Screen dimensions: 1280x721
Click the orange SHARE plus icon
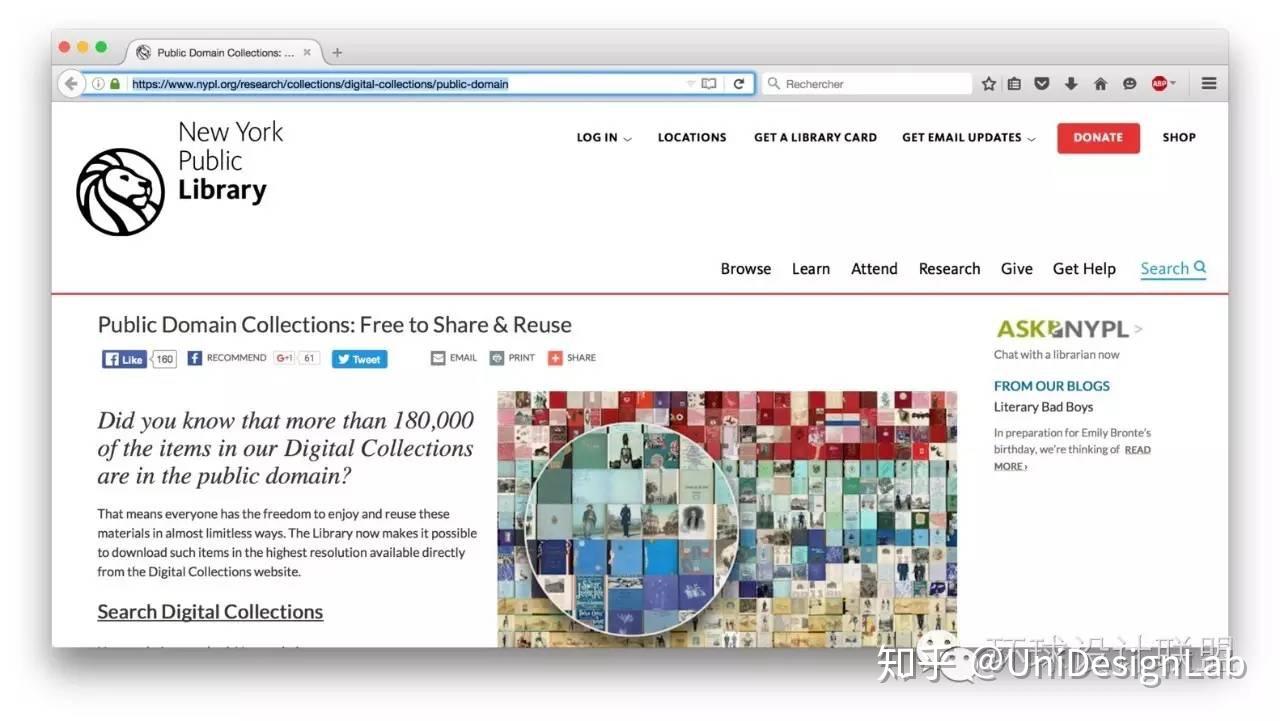pyautogui.click(x=555, y=358)
